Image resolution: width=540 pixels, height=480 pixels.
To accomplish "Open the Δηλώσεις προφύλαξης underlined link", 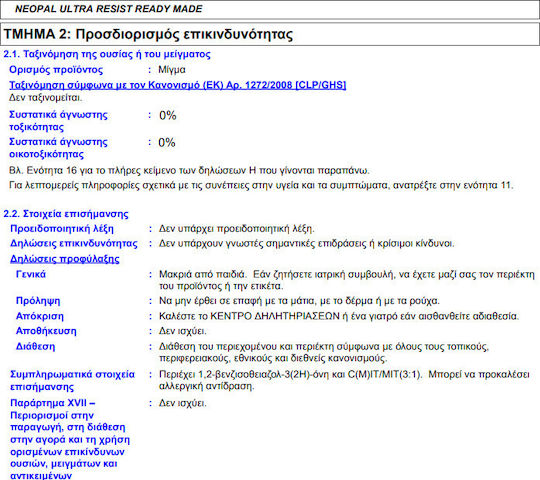I will [65, 259].
